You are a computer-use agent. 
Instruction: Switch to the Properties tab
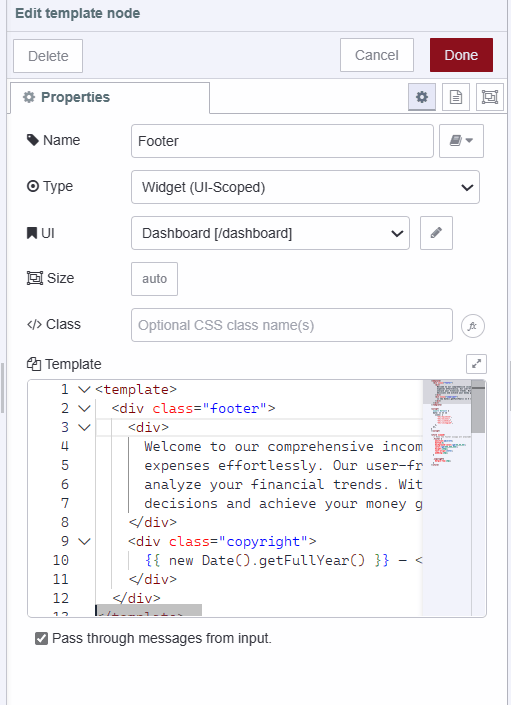click(x=109, y=97)
